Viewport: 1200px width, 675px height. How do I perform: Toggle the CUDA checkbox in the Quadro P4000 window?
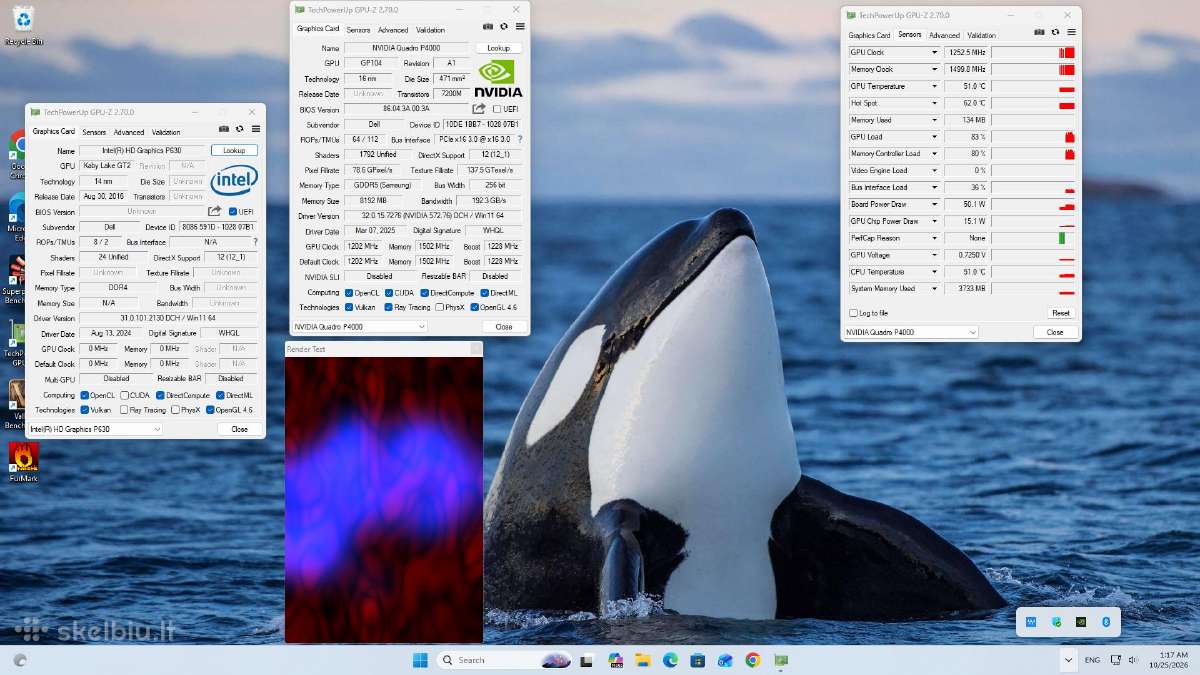point(388,293)
